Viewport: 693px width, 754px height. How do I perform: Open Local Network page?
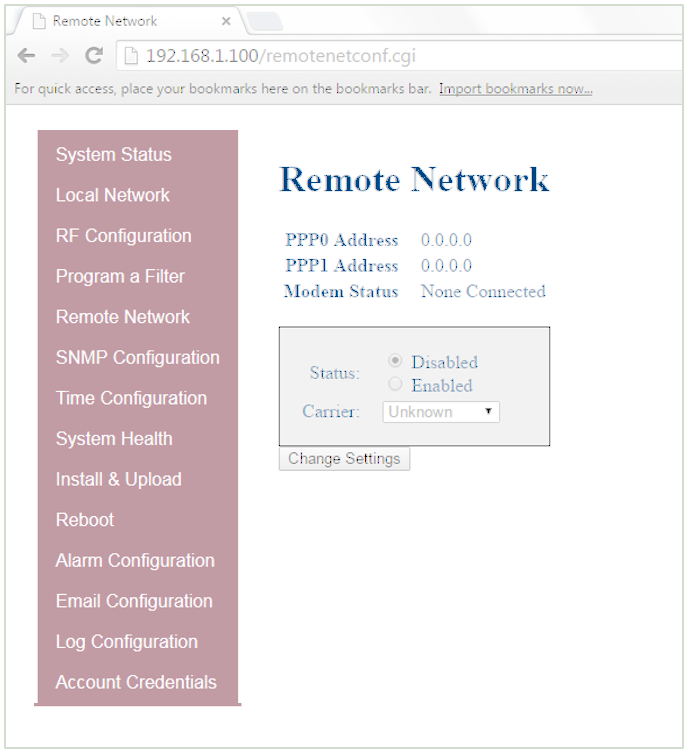point(113,195)
